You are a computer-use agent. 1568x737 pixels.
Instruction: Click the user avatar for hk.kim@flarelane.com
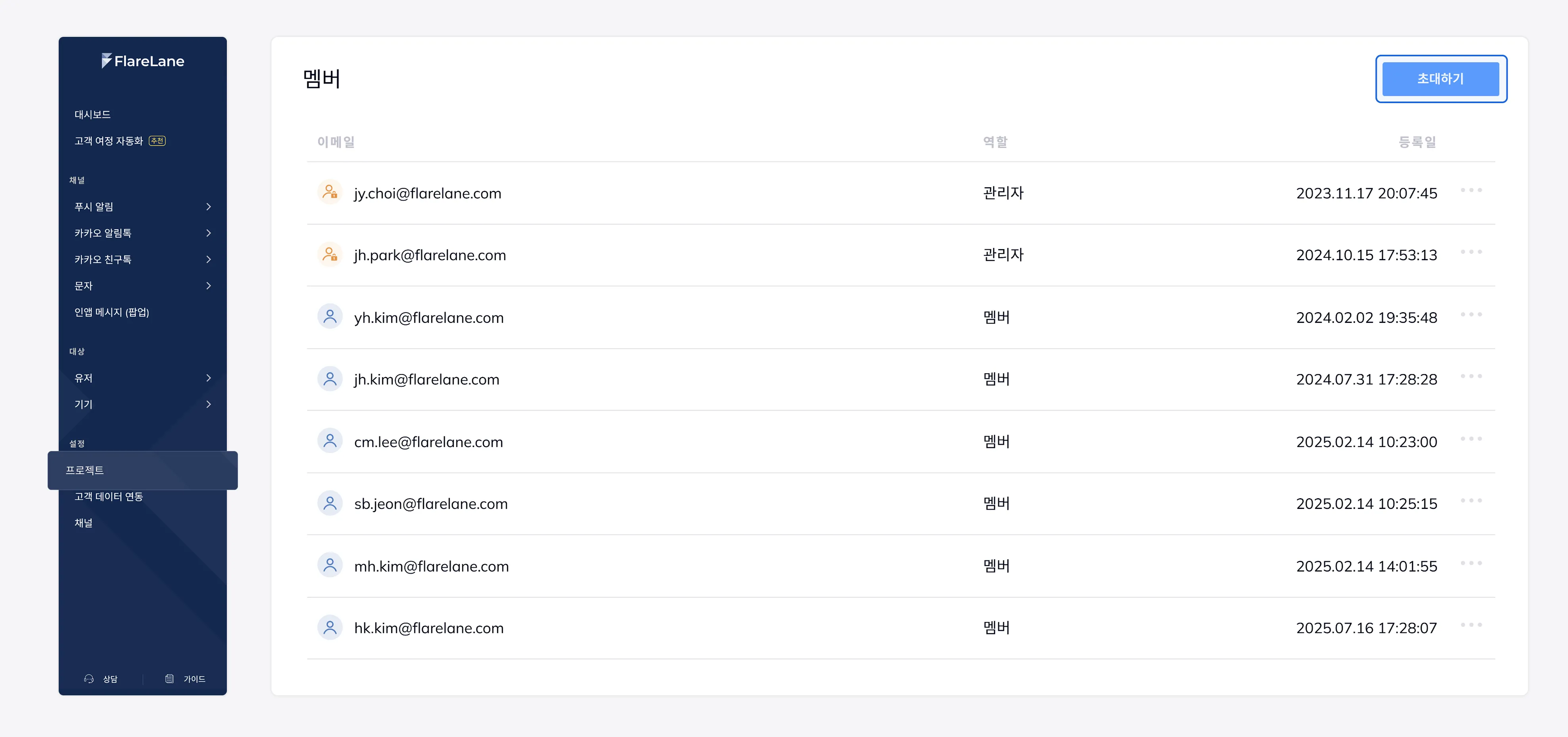coord(330,628)
